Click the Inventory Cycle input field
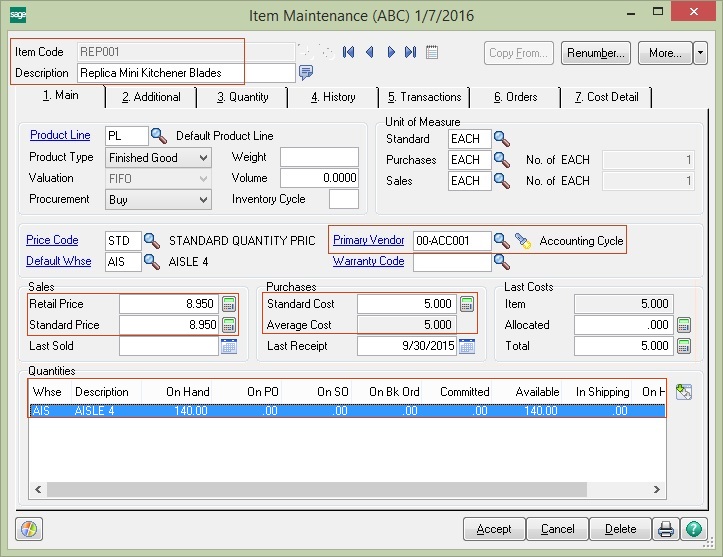Image resolution: width=723 pixels, height=557 pixels. click(x=344, y=199)
